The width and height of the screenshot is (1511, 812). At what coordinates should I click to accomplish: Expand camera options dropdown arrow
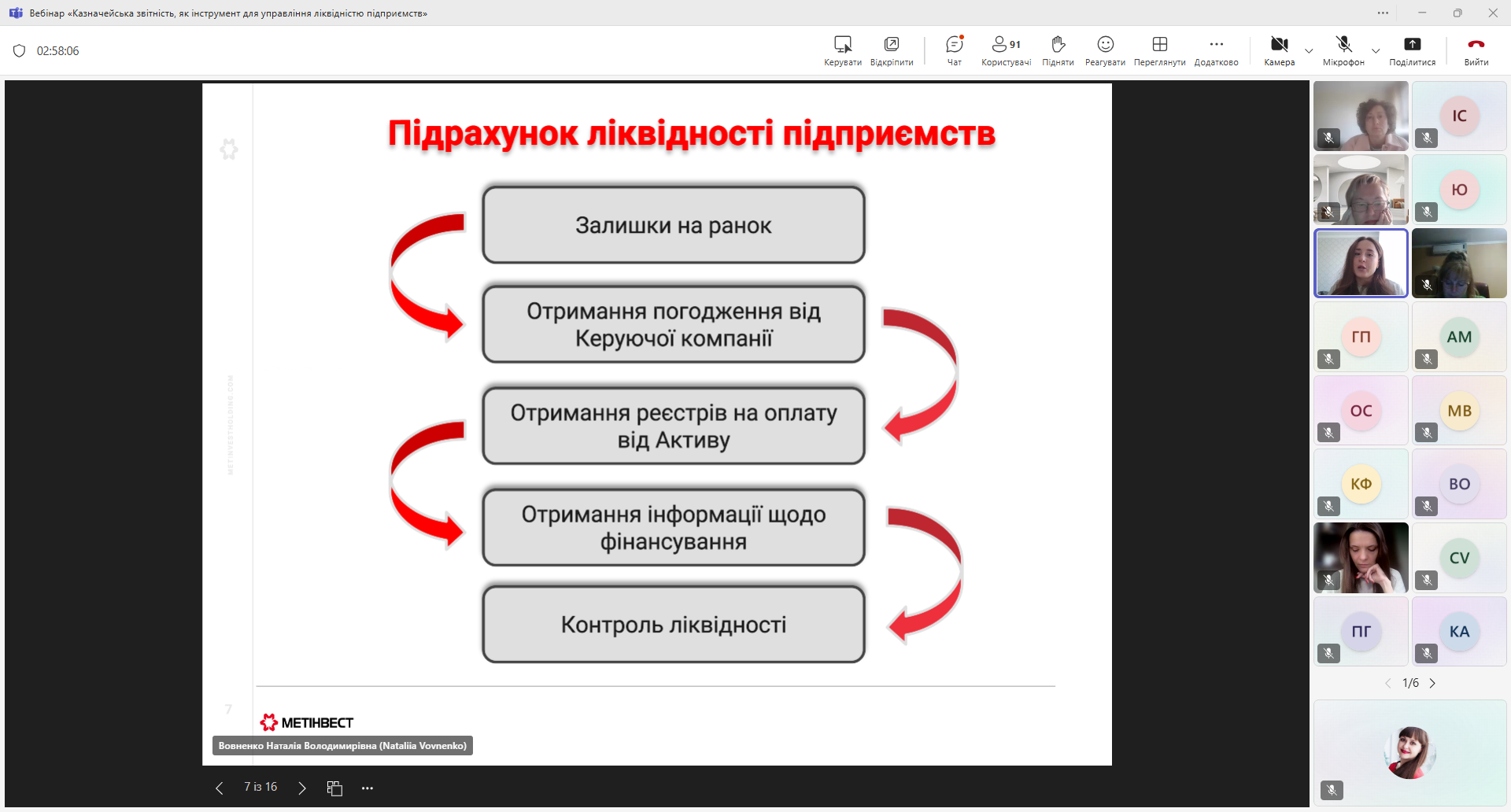pyautogui.click(x=1309, y=51)
